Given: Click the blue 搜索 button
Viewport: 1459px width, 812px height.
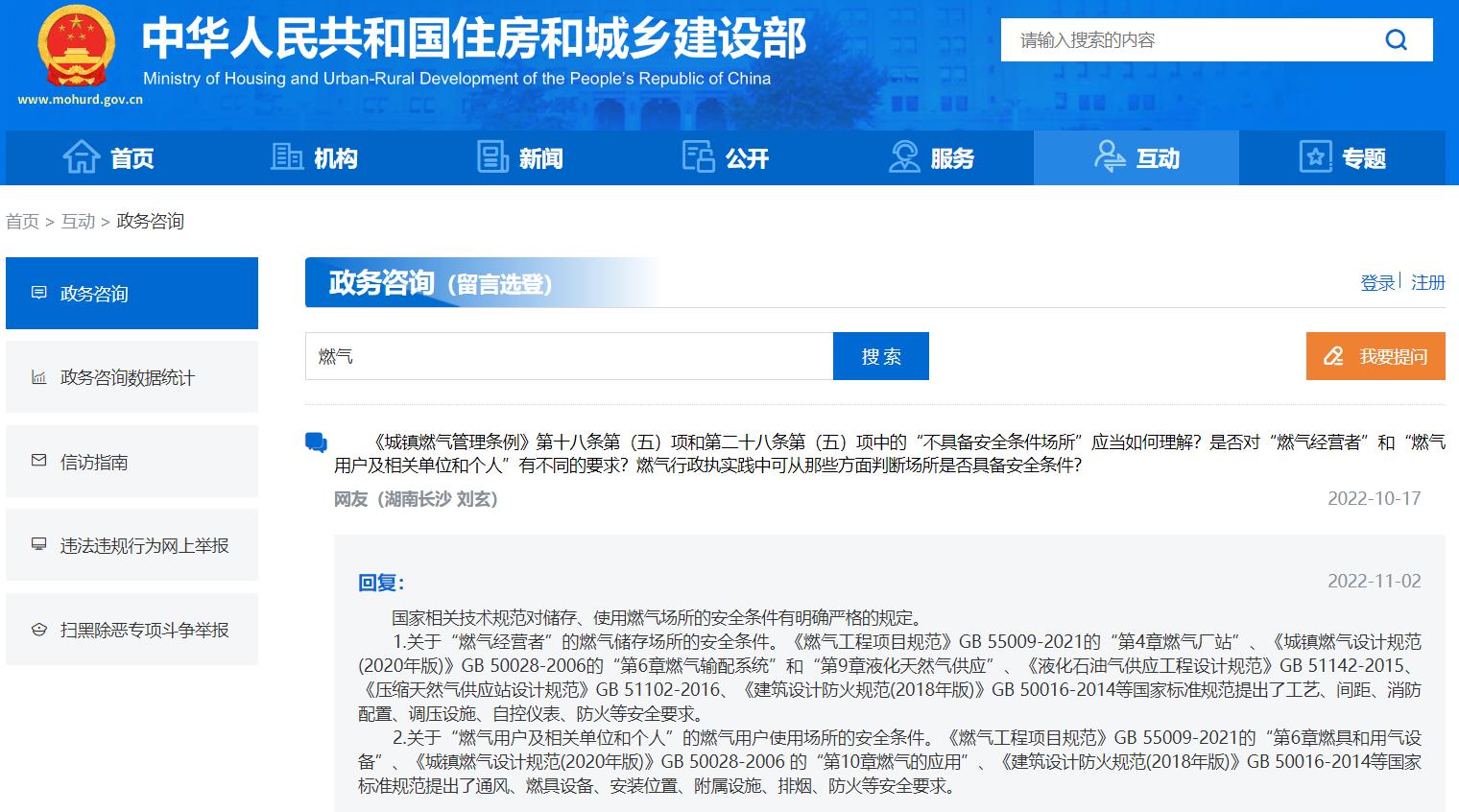Looking at the screenshot, I should click(881, 356).
